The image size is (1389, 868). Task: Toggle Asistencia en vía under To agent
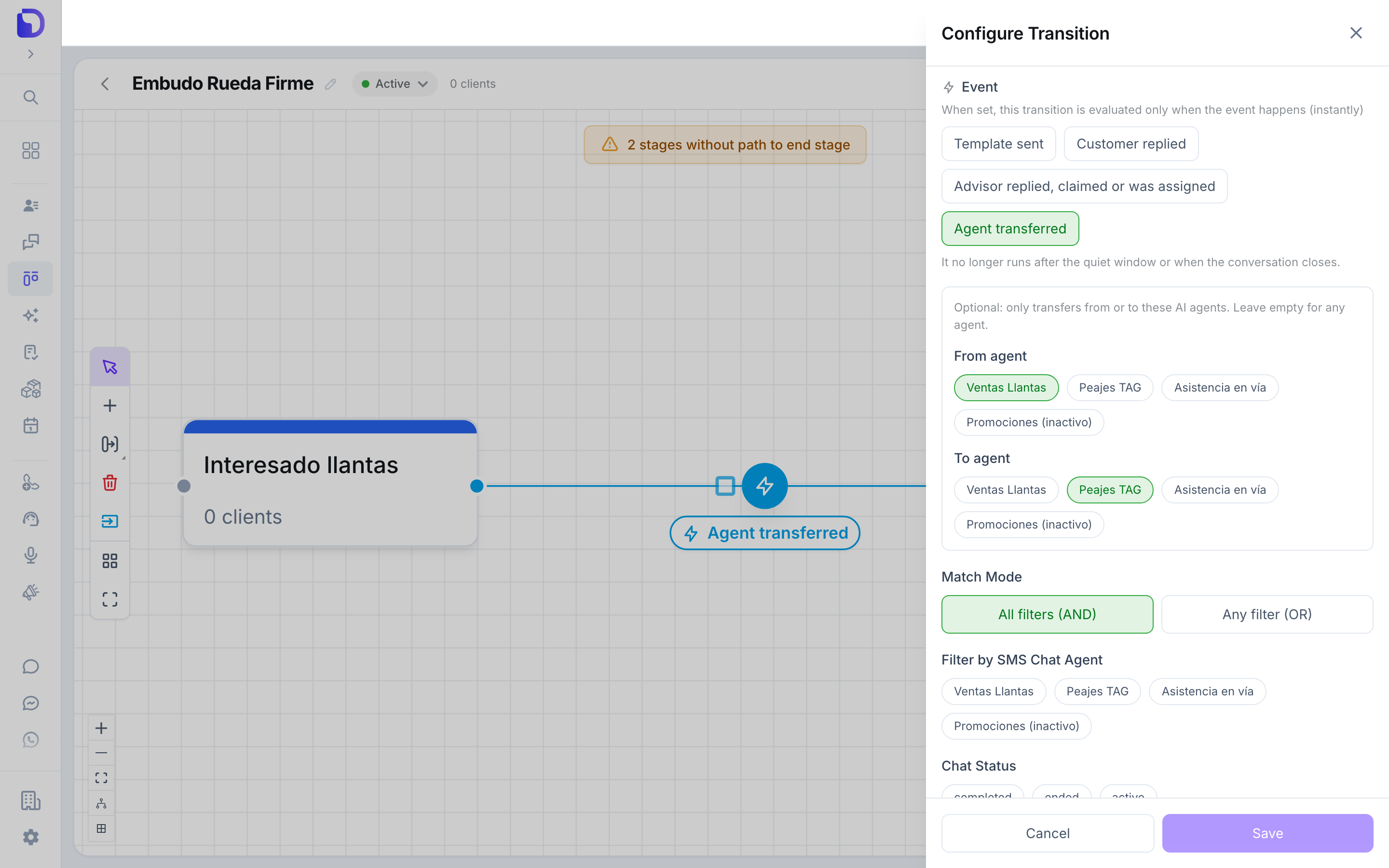point(1220,489)
